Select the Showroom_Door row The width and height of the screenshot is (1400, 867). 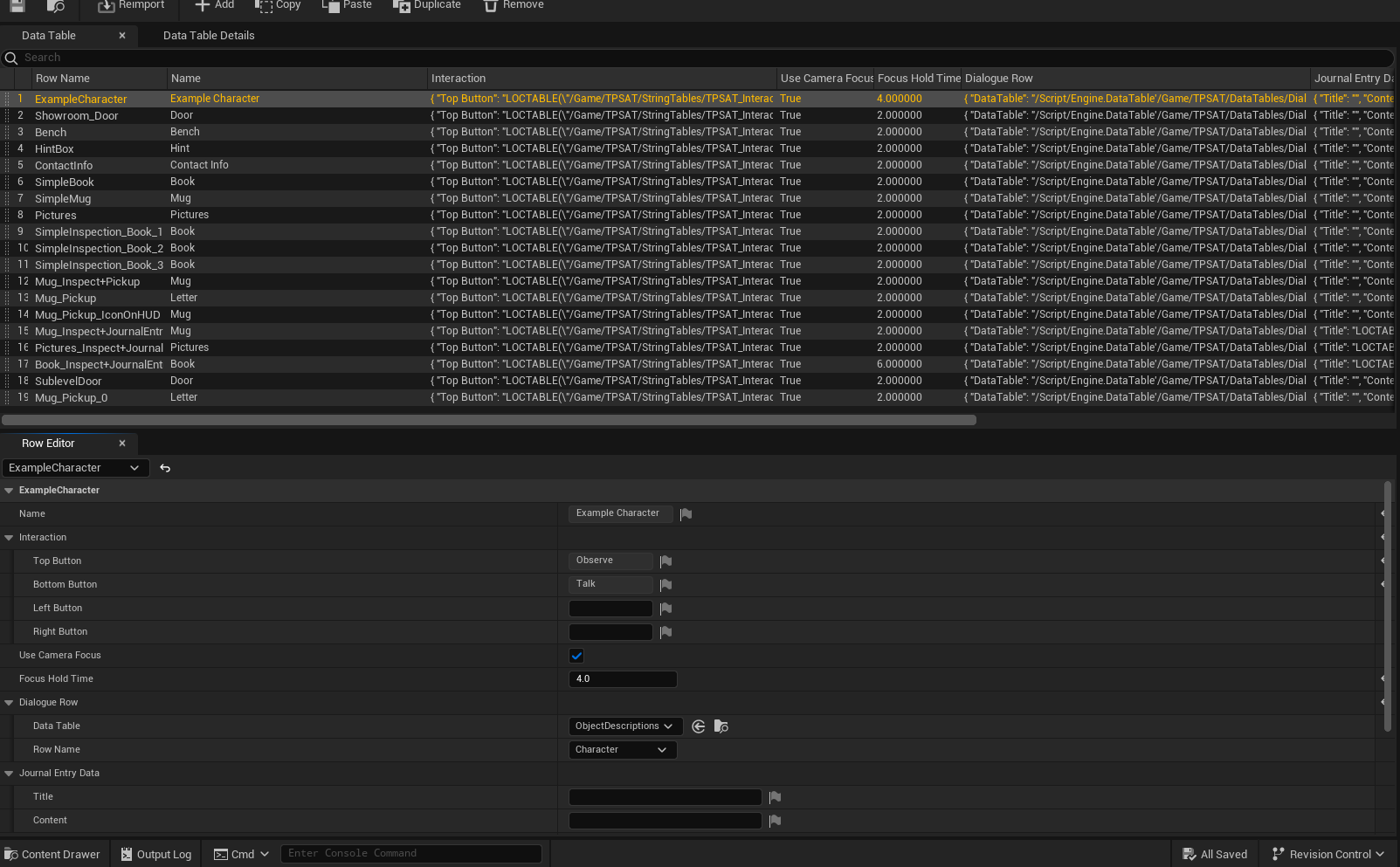699,115
